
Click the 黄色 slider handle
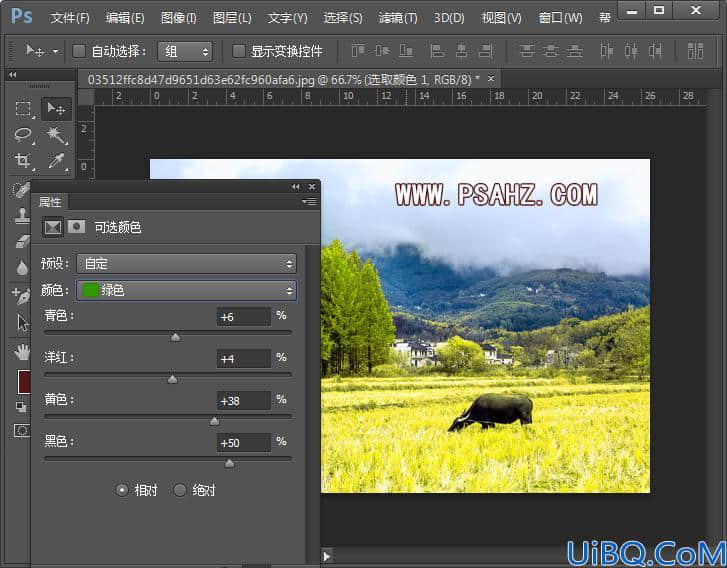214,421
